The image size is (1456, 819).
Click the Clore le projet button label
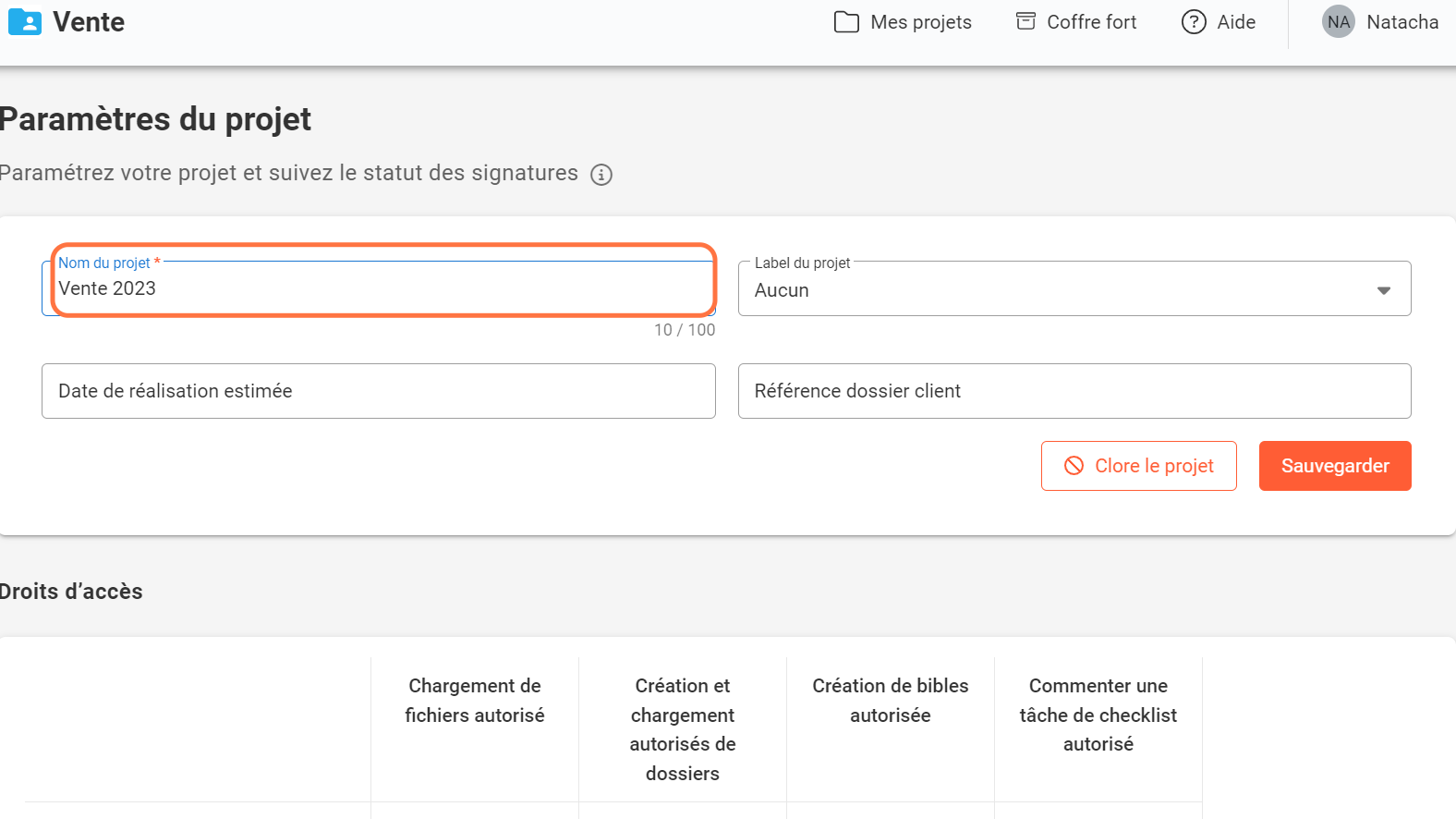(1154, 466)
